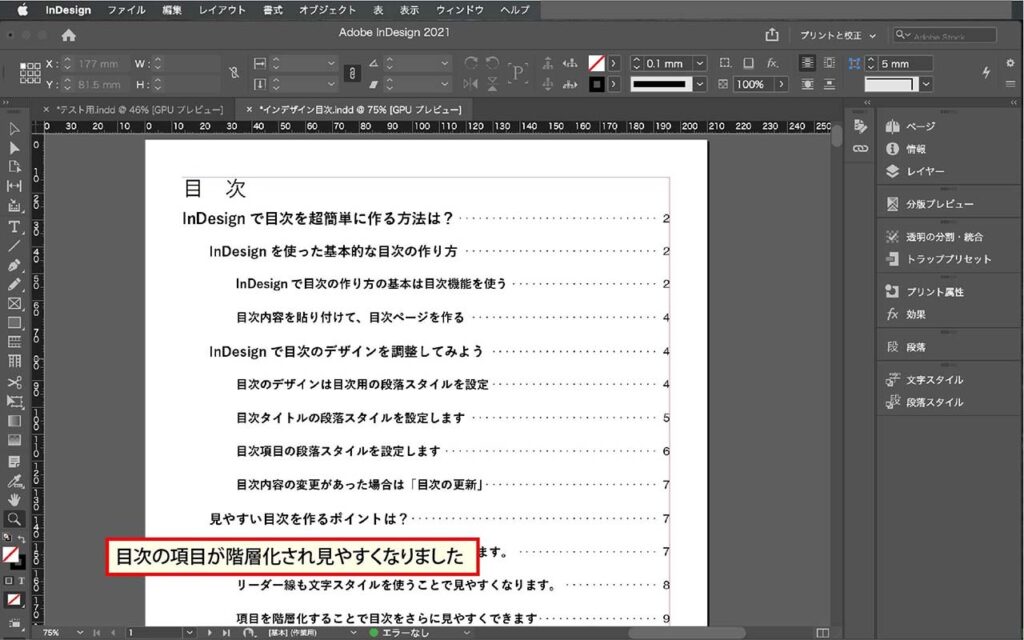This screenshot has height=640, width=1024.
Task: Select the Type tool
Action: [x=14, y=227]
